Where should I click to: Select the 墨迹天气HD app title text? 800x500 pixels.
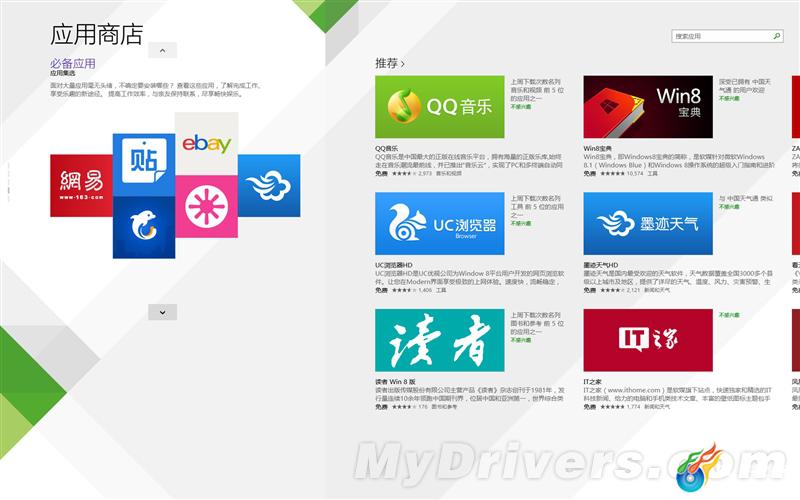(601, 265)
